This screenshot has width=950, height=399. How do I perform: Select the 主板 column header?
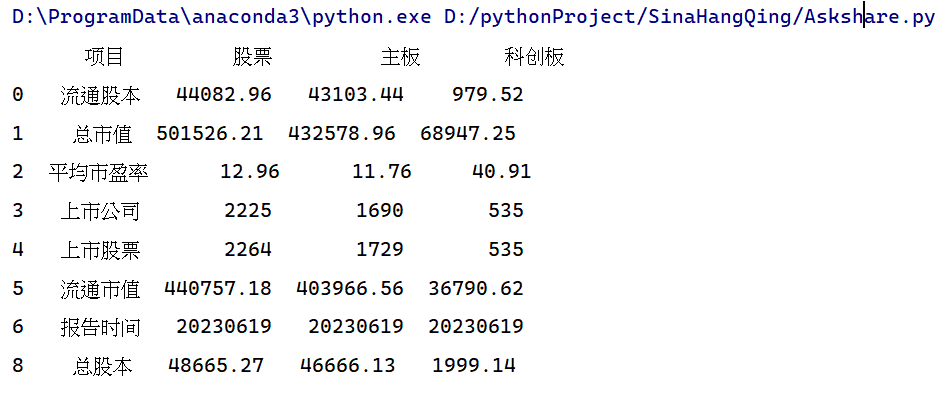(x=400, y=56)
